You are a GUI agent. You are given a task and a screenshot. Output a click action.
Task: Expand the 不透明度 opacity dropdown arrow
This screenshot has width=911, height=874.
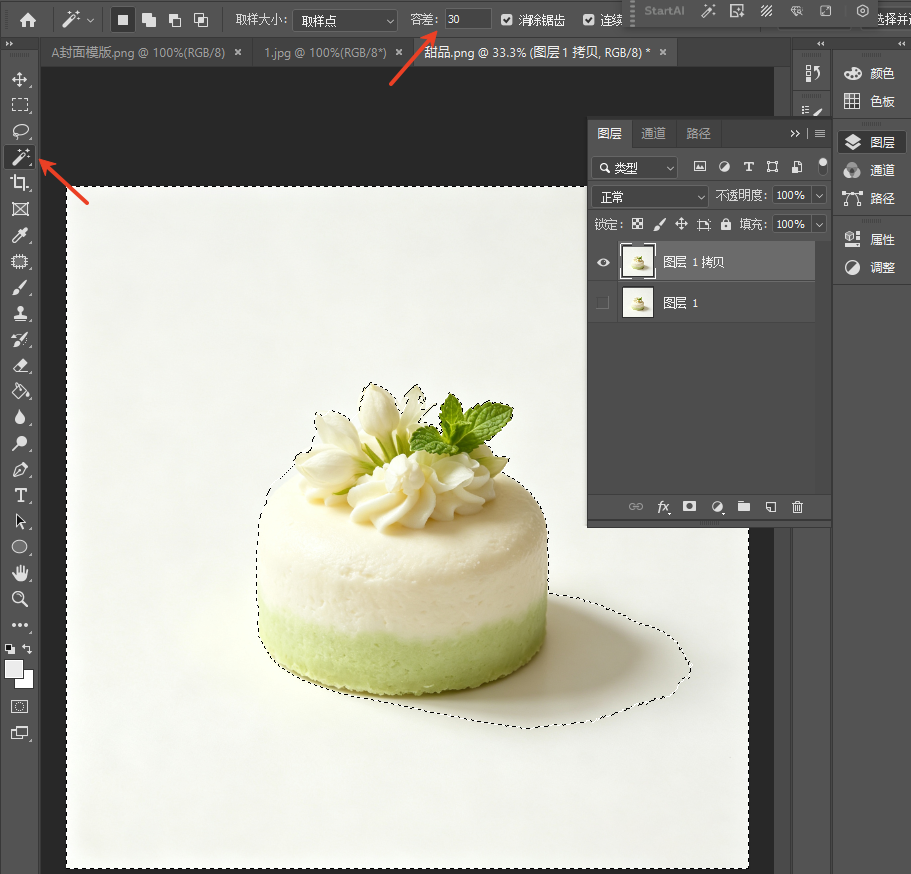(x=819, y=195)
